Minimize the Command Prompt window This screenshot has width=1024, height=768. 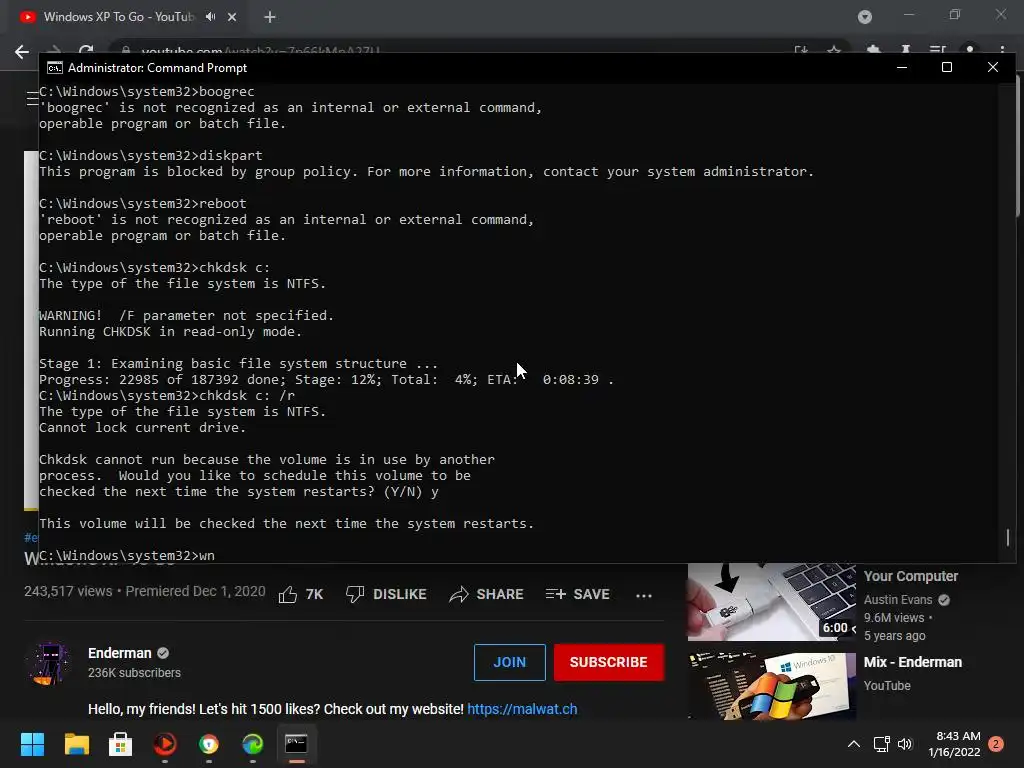902,67
